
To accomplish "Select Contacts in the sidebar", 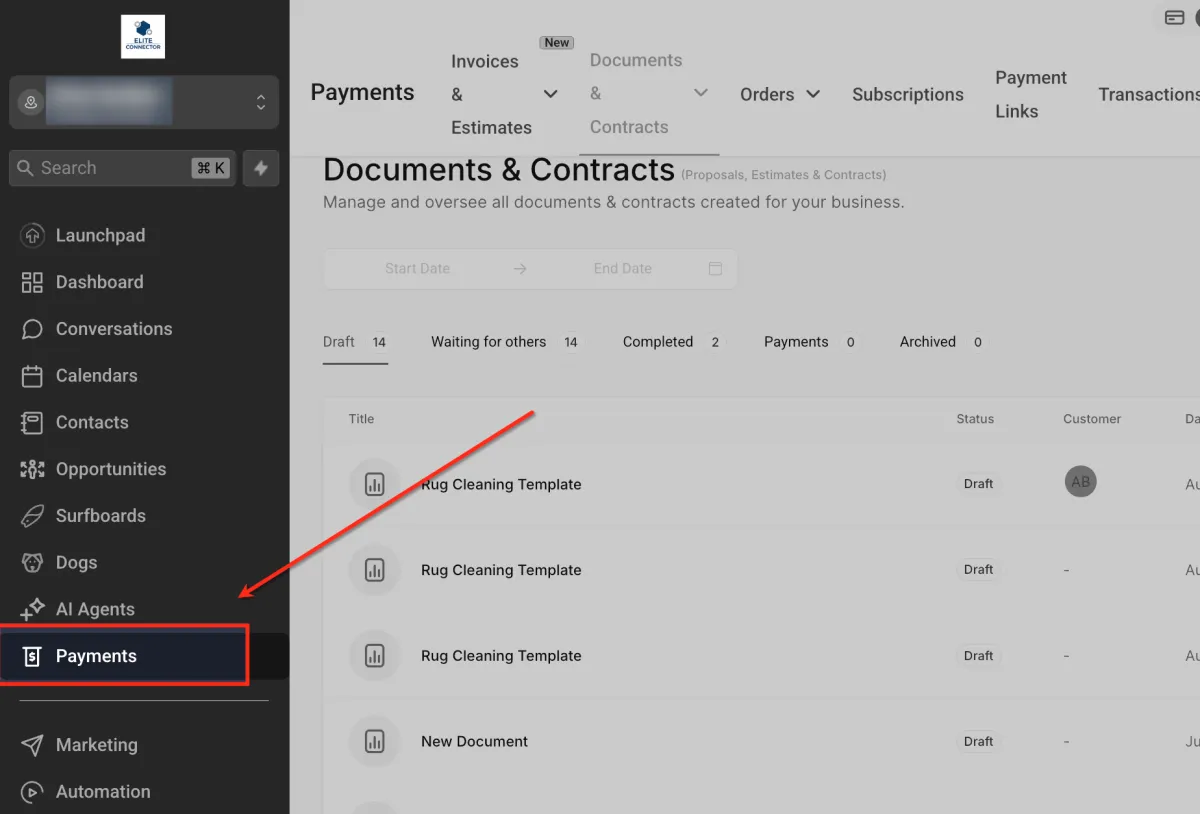I will coord(92,422).
